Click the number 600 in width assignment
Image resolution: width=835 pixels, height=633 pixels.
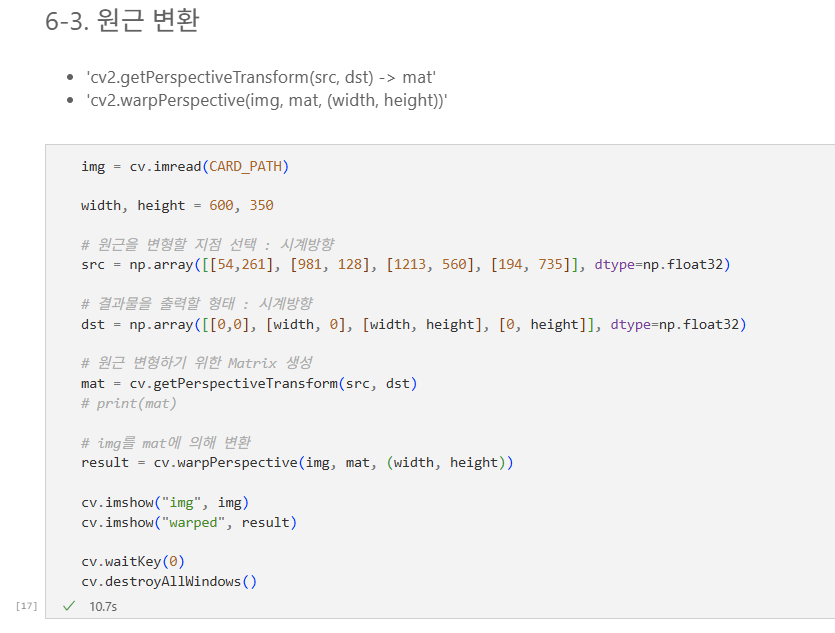[x=221, y=205]
